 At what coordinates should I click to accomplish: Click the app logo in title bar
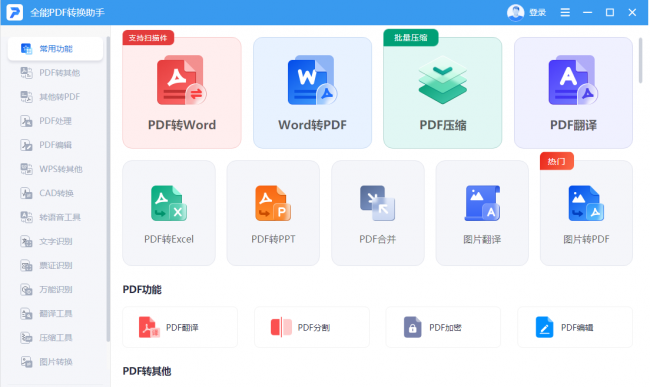point(15,12)
